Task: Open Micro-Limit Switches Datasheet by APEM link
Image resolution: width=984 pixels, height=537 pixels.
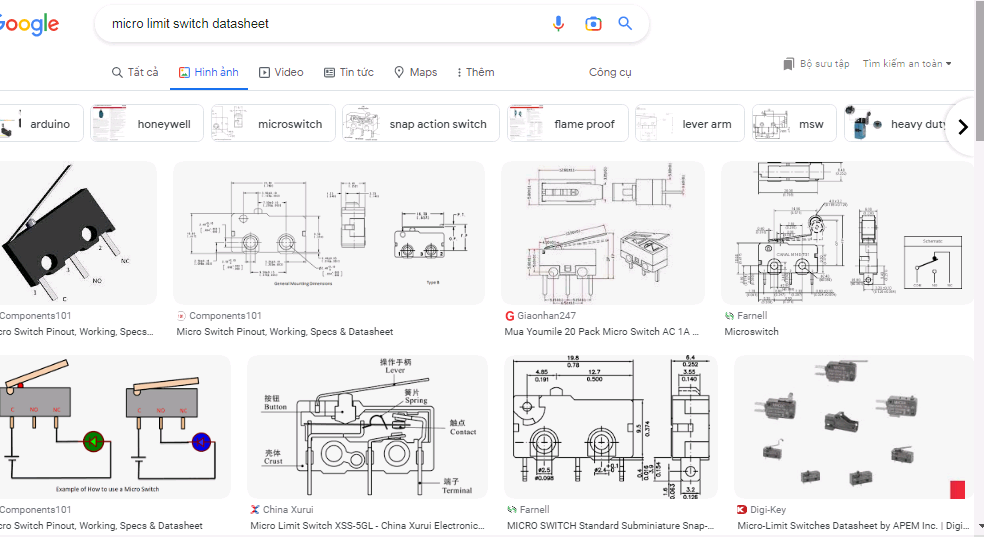Action: 855,525
